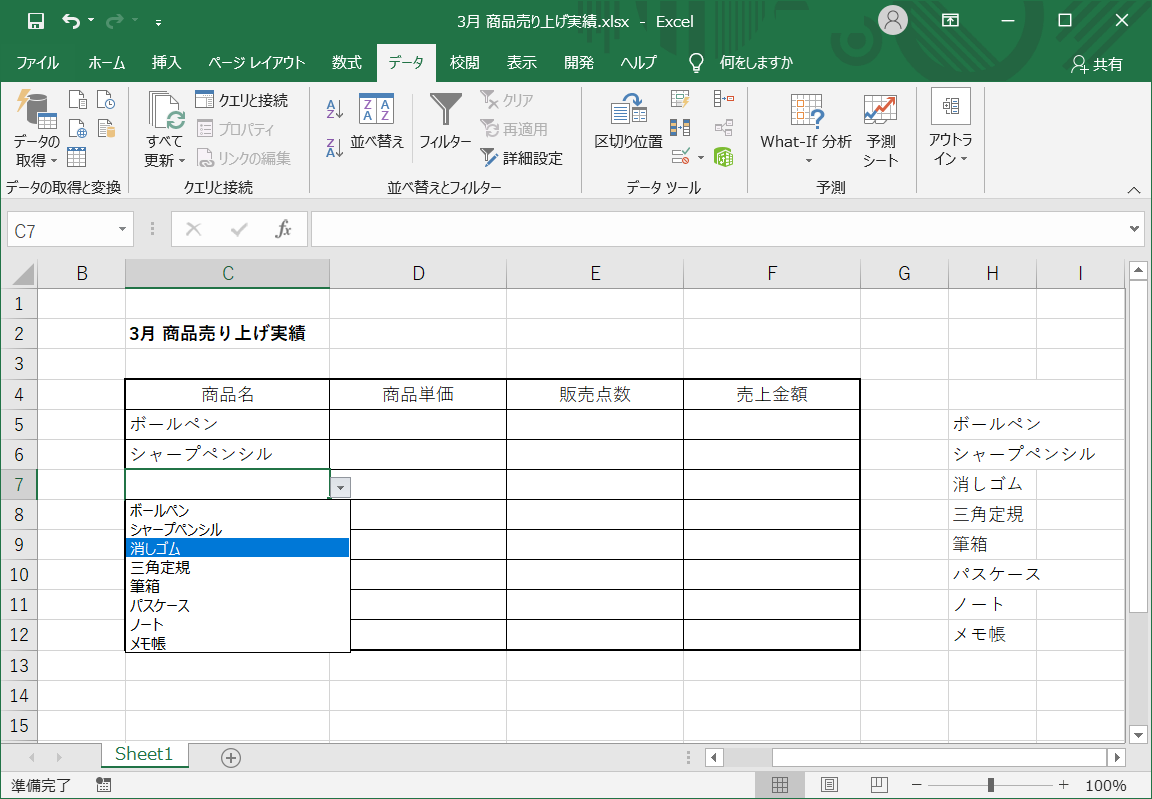Toggle the フィルター tool
Screen dimensions: 1152x799
click(444, 127)
